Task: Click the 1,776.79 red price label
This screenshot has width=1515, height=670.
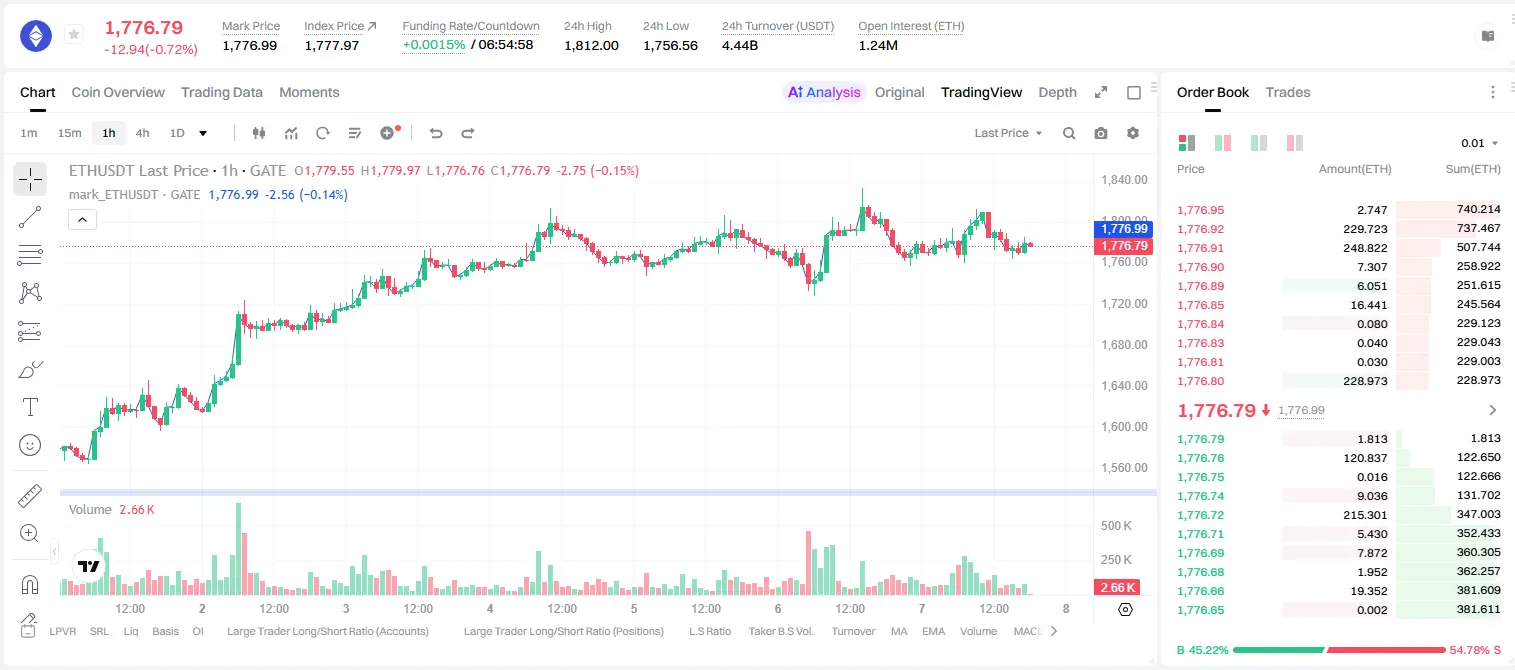Action: click(x=1125, y=245)
